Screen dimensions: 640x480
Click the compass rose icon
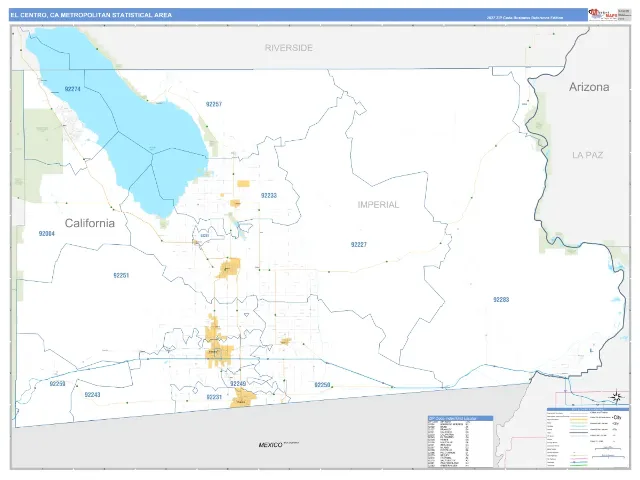tap(616, 396)
